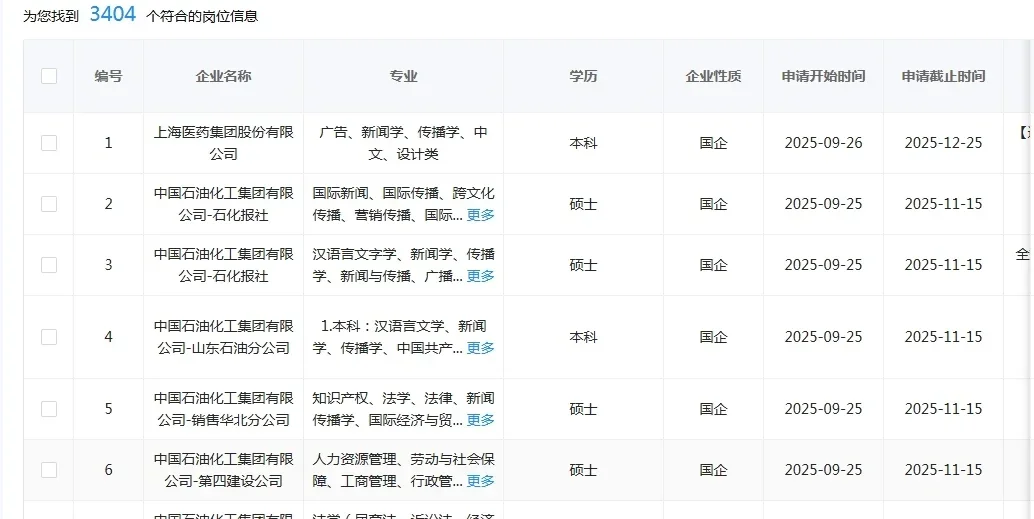The width and height of the screenshot is (1034, 519).
Task: Click the 申请截止时间 column header
Action: (944, 76)
